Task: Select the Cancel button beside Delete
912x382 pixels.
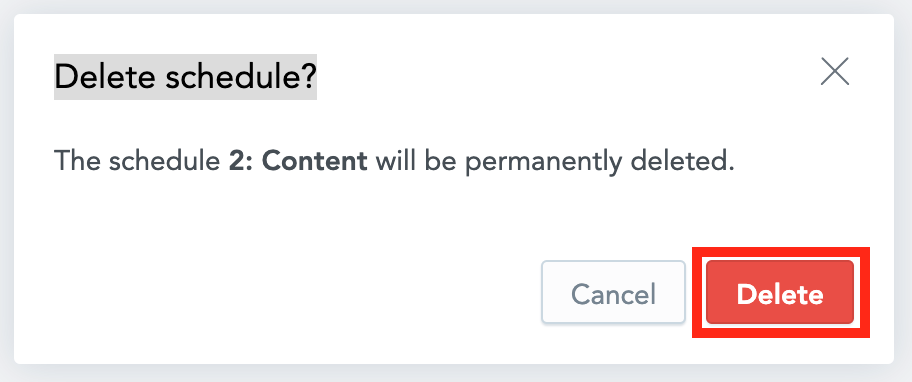Action: coord(614,292)
